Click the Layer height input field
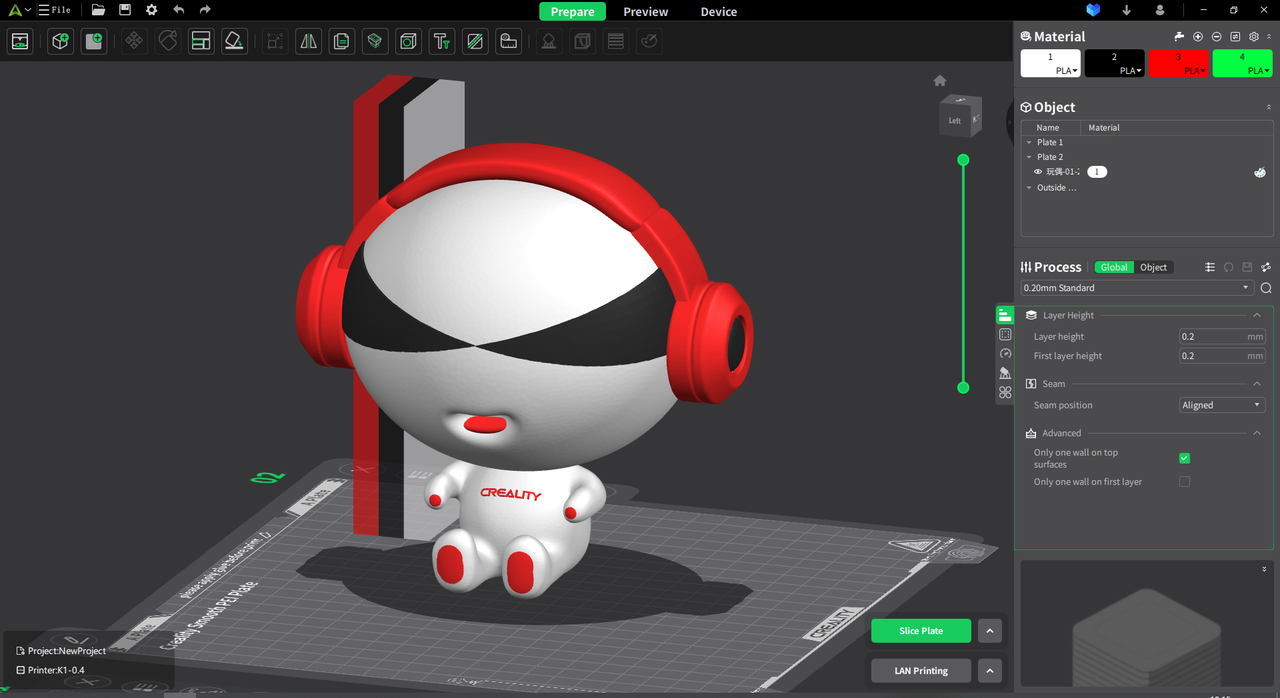 click(x=1222, y=337)
